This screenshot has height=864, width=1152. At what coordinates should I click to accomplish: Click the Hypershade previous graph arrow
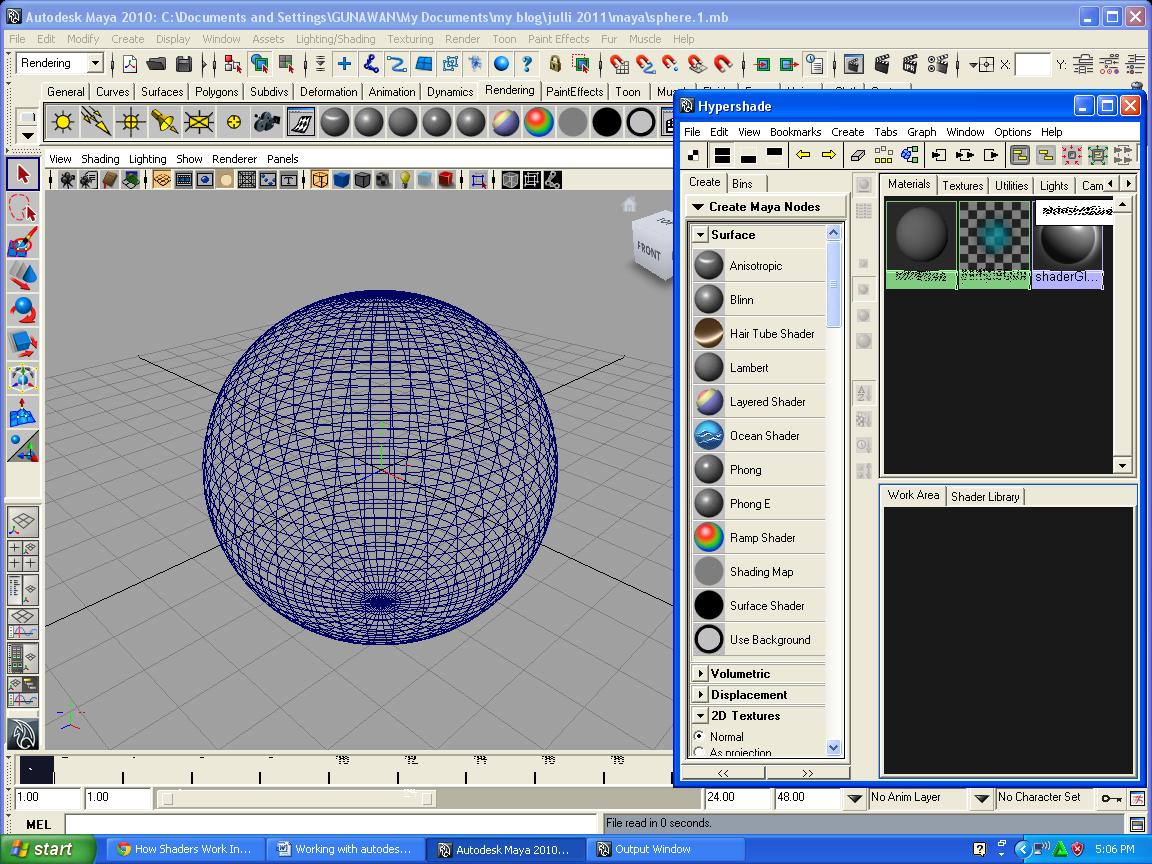tap(803, 155)
